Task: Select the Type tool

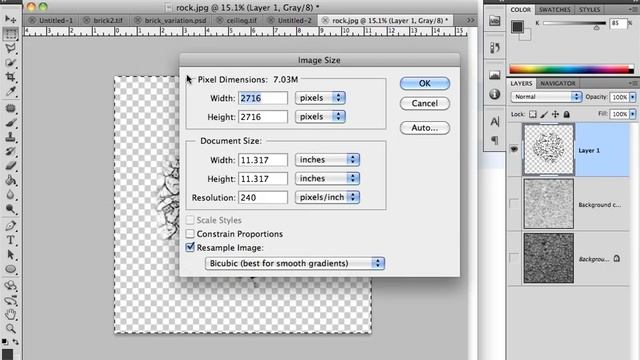Action: coord(10,240)
